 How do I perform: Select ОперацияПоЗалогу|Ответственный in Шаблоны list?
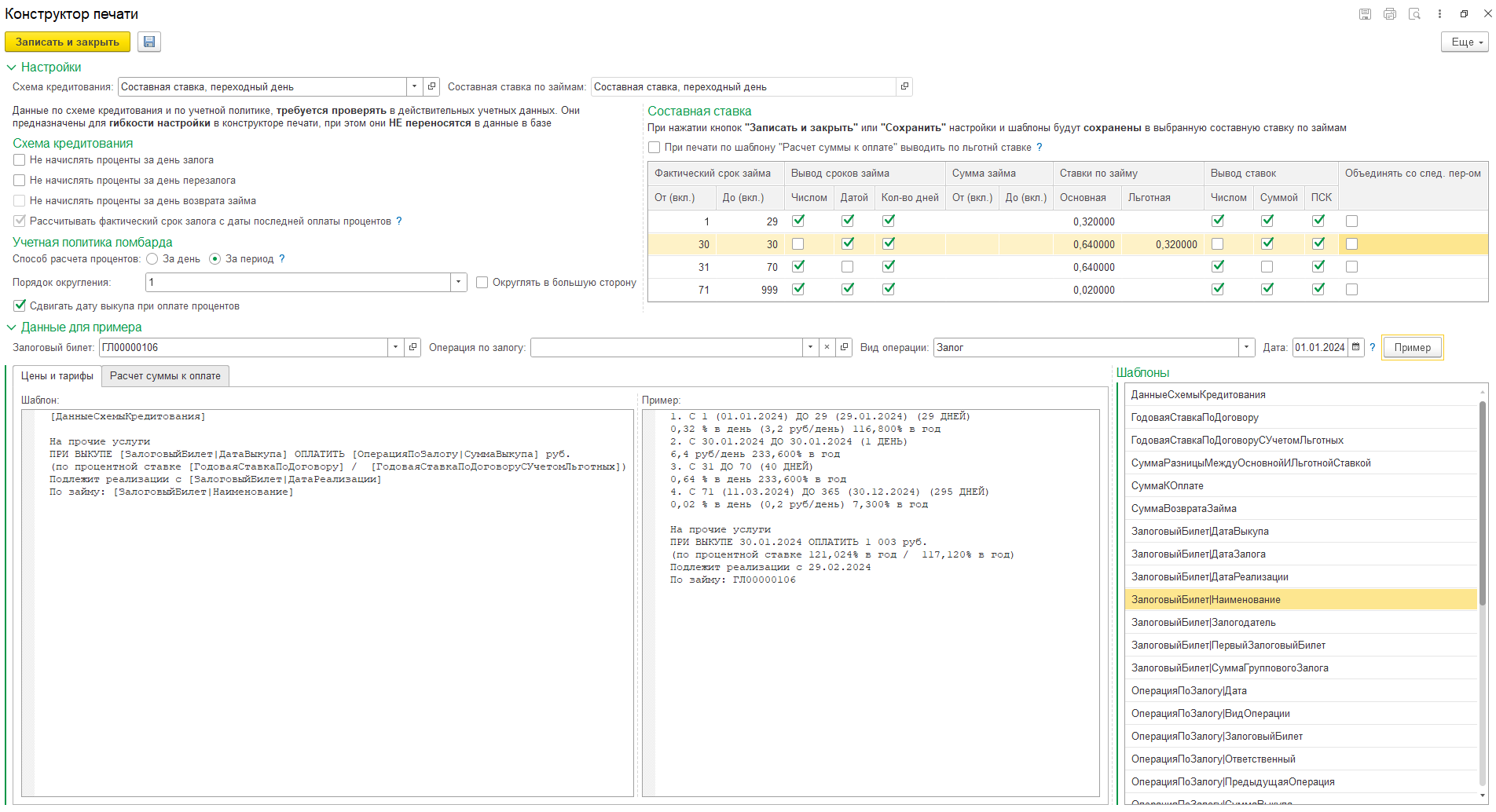click(x=1301, y=759)
